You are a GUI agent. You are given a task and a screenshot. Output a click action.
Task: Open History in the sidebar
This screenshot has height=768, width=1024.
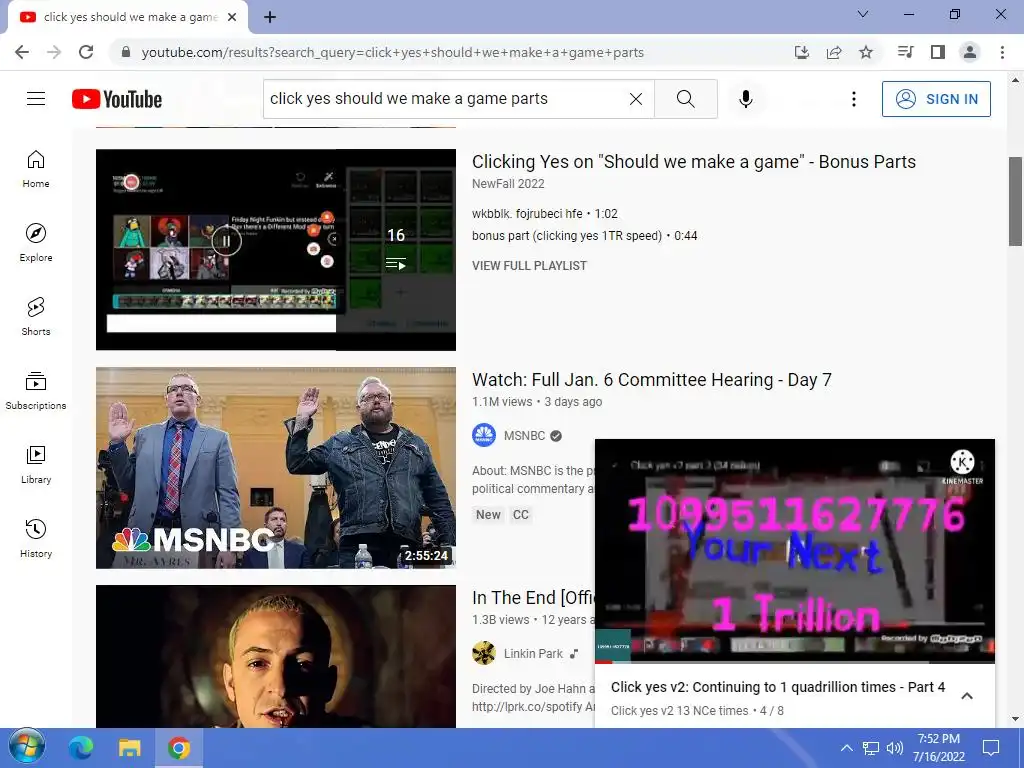click(x=36, y=539)
